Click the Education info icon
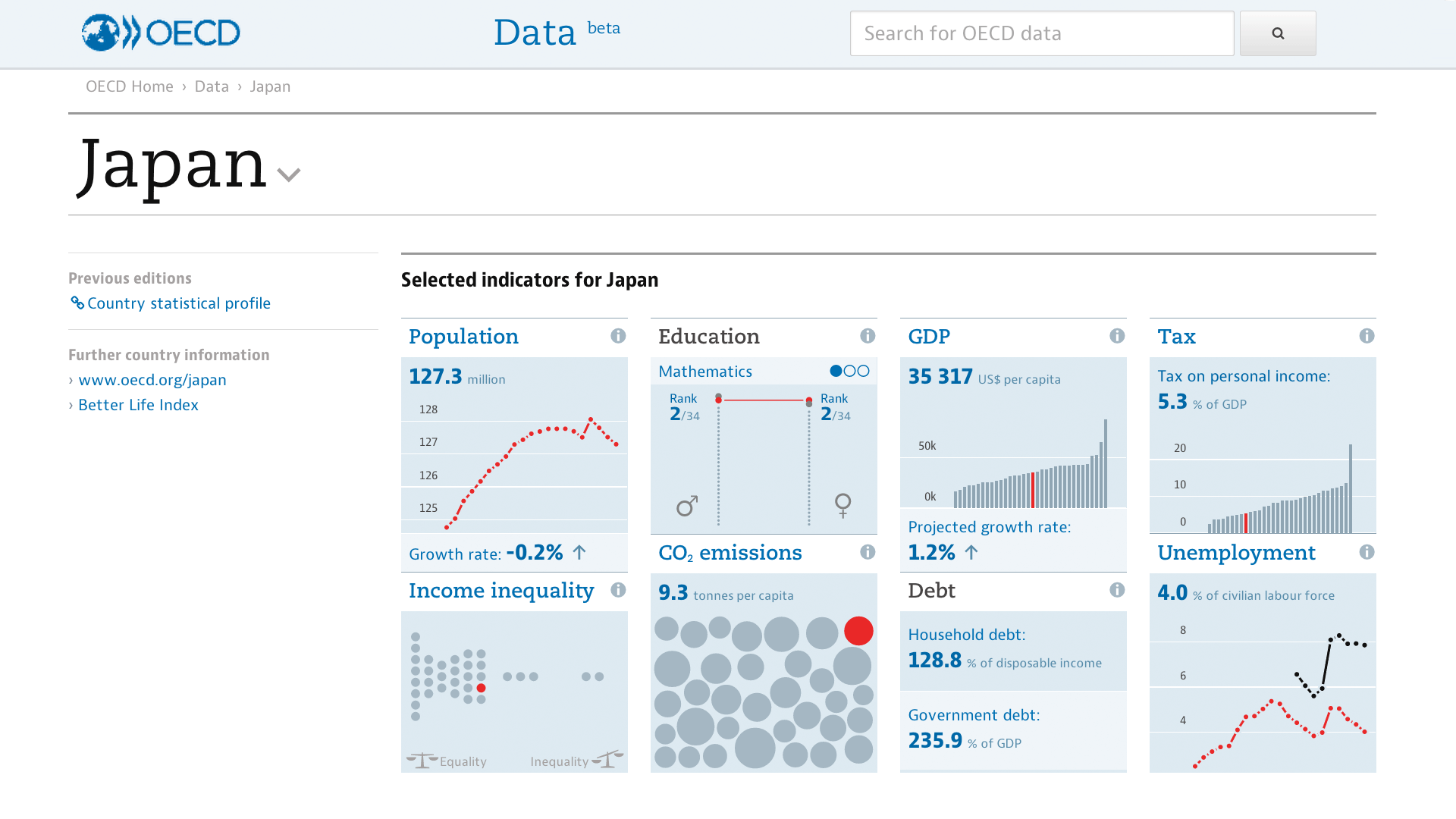The width and height of the screenshot is (1456, 819). click(x=868, y=336)
